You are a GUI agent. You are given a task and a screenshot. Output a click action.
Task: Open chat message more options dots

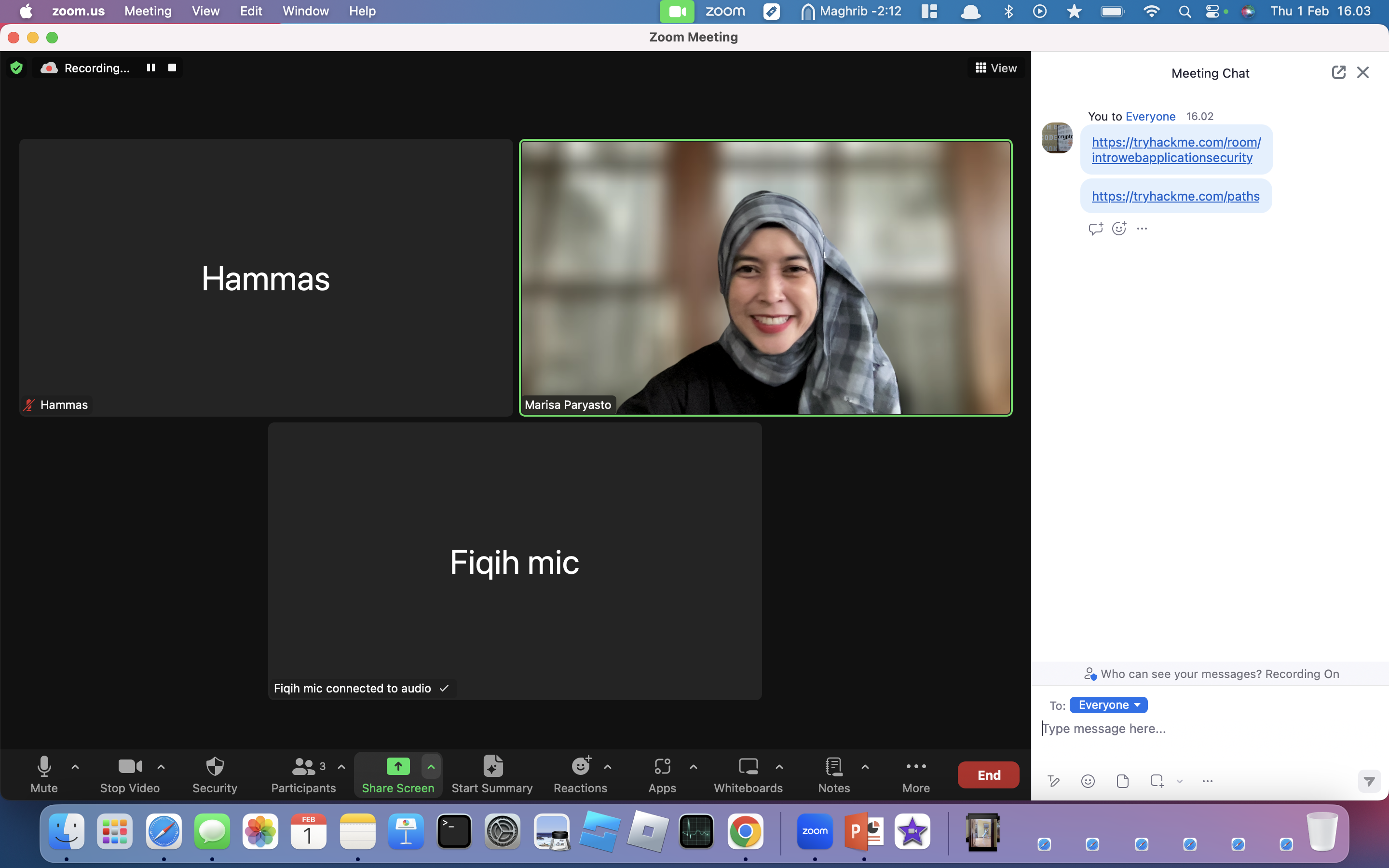click(x=1142, y=229)
